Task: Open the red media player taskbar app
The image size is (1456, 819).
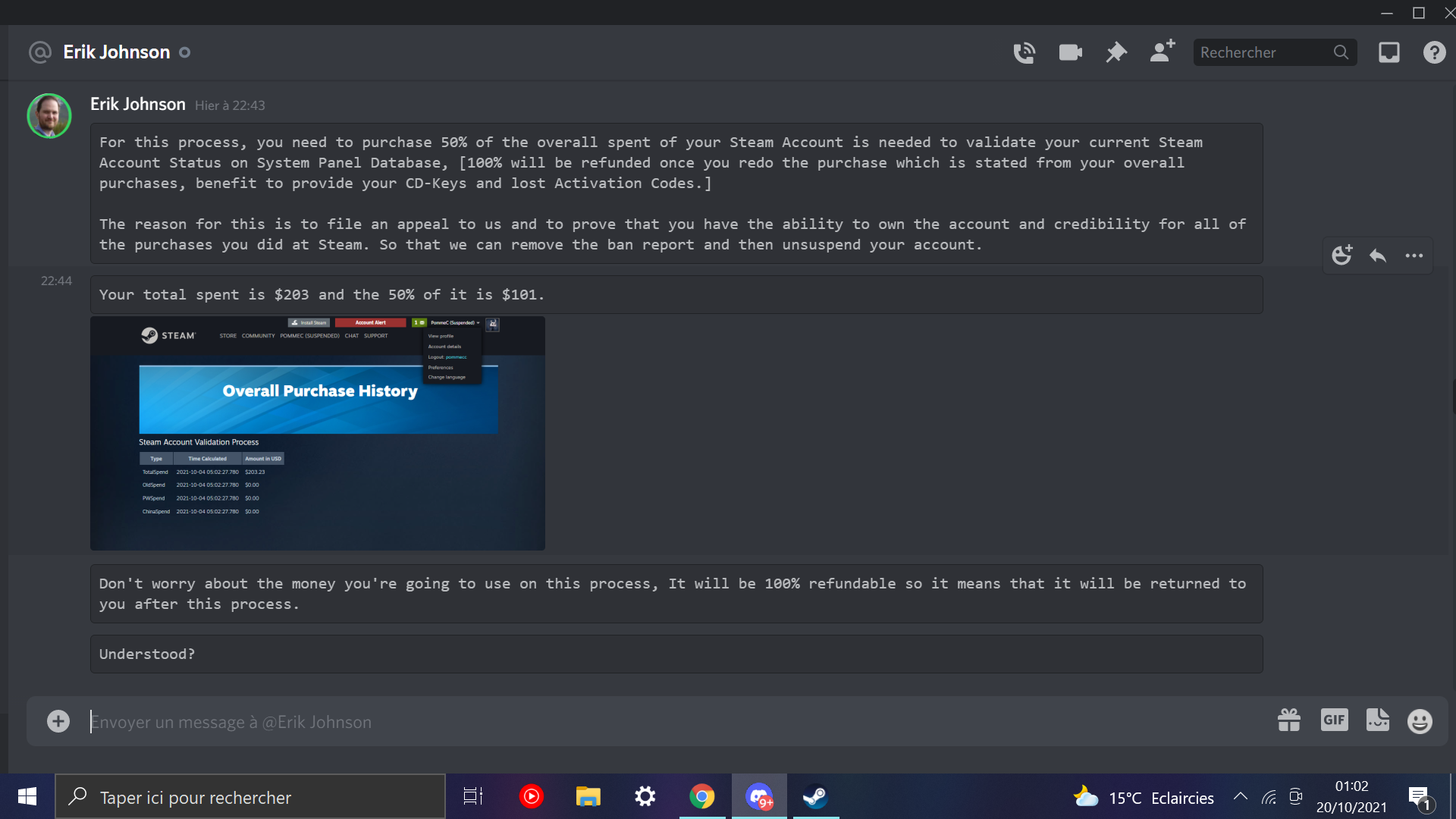Action: [x=531, y=796]
